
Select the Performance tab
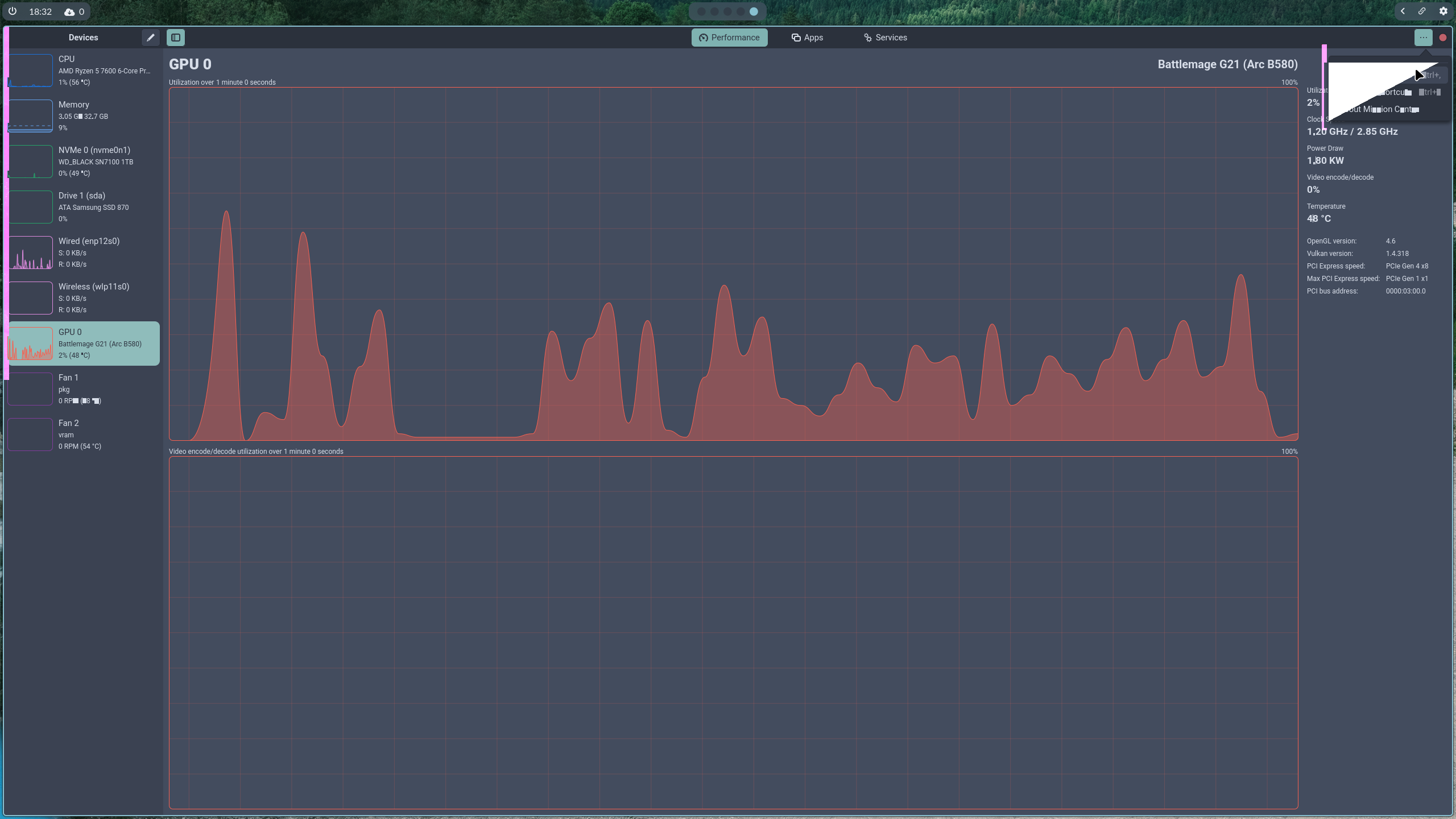(x=729, y=38)
